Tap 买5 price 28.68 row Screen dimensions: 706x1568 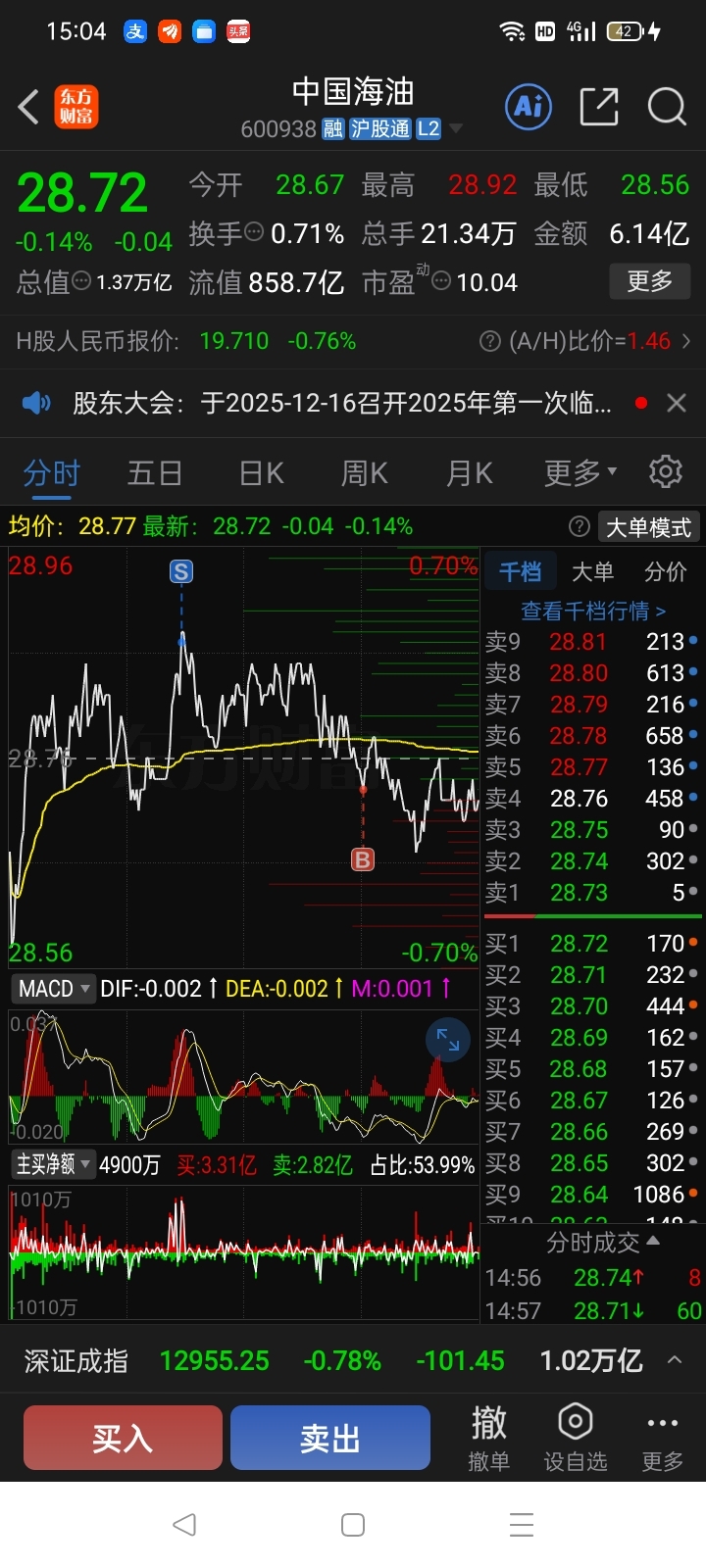[x=592, y=1069]
